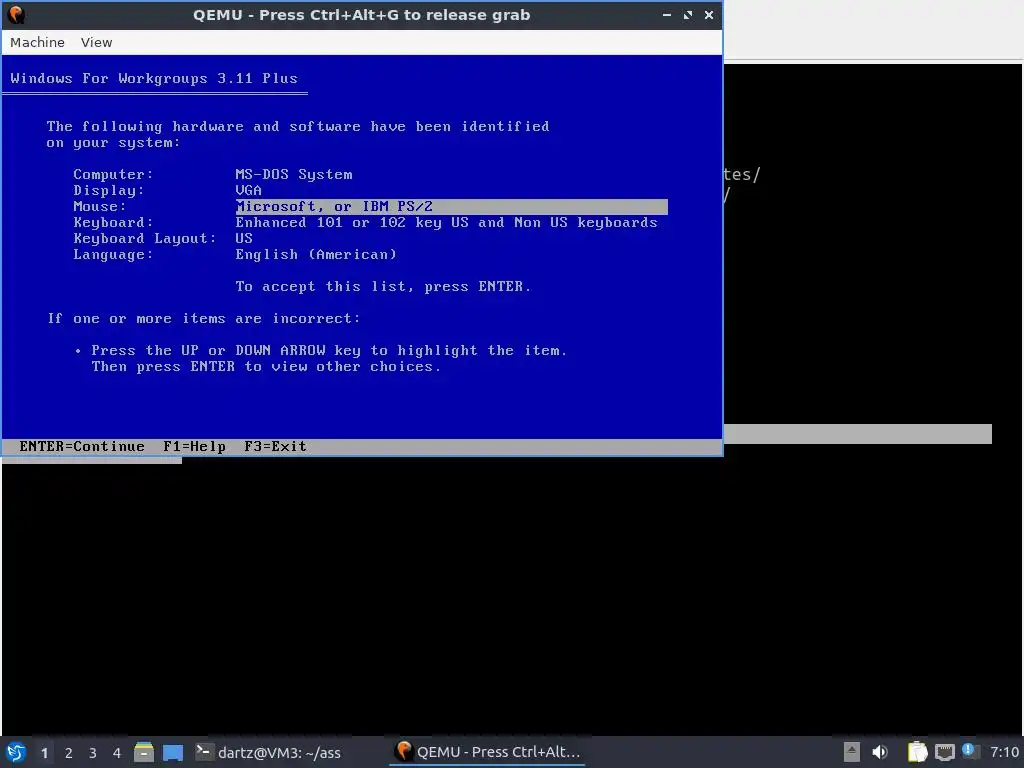Viewport: 1024px width, 768px height.
Task: Switch to workspace 1 on the taskbar
Action: point(44,753)
